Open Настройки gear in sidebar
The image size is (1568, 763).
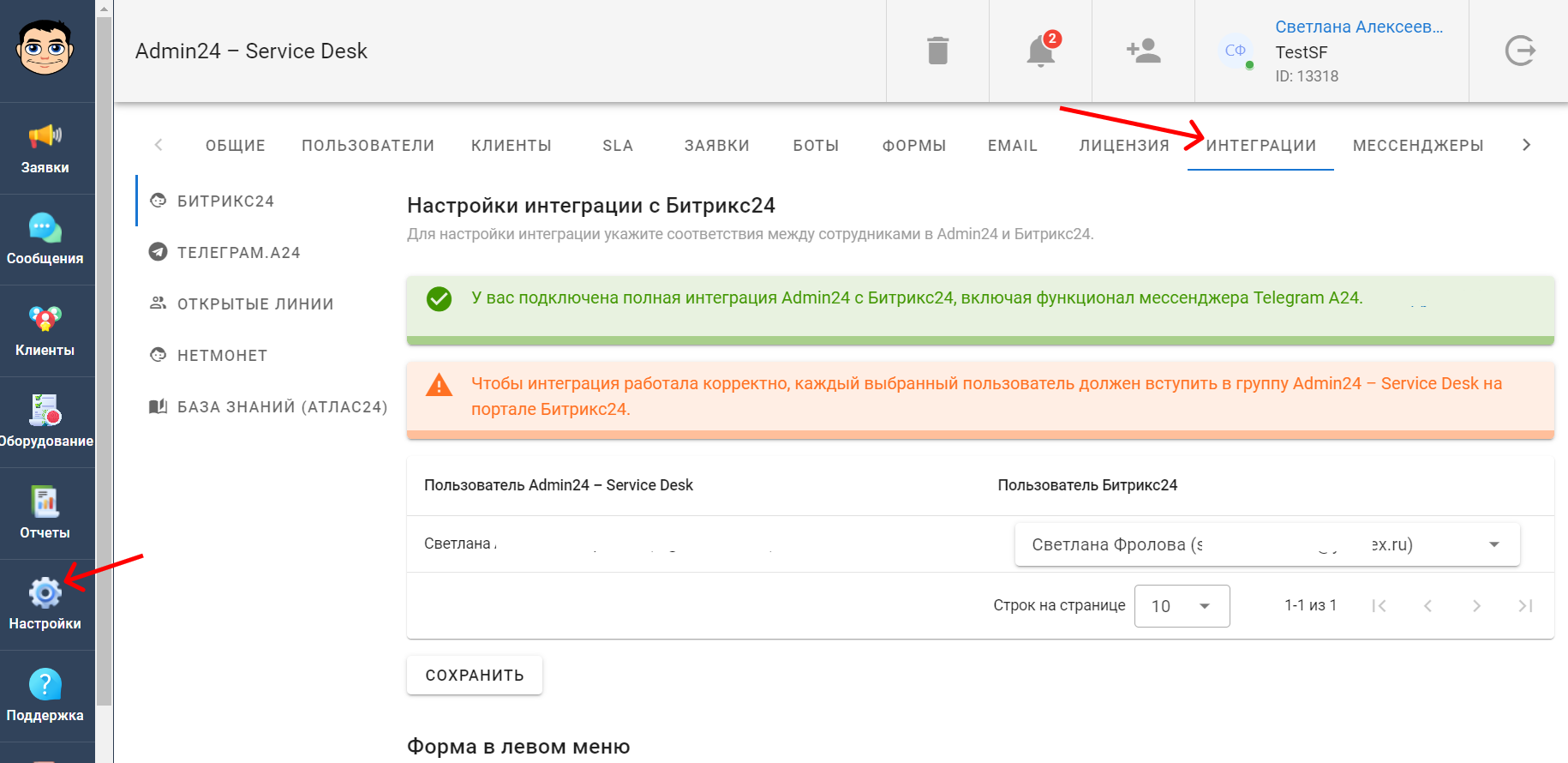coord(45,604)
